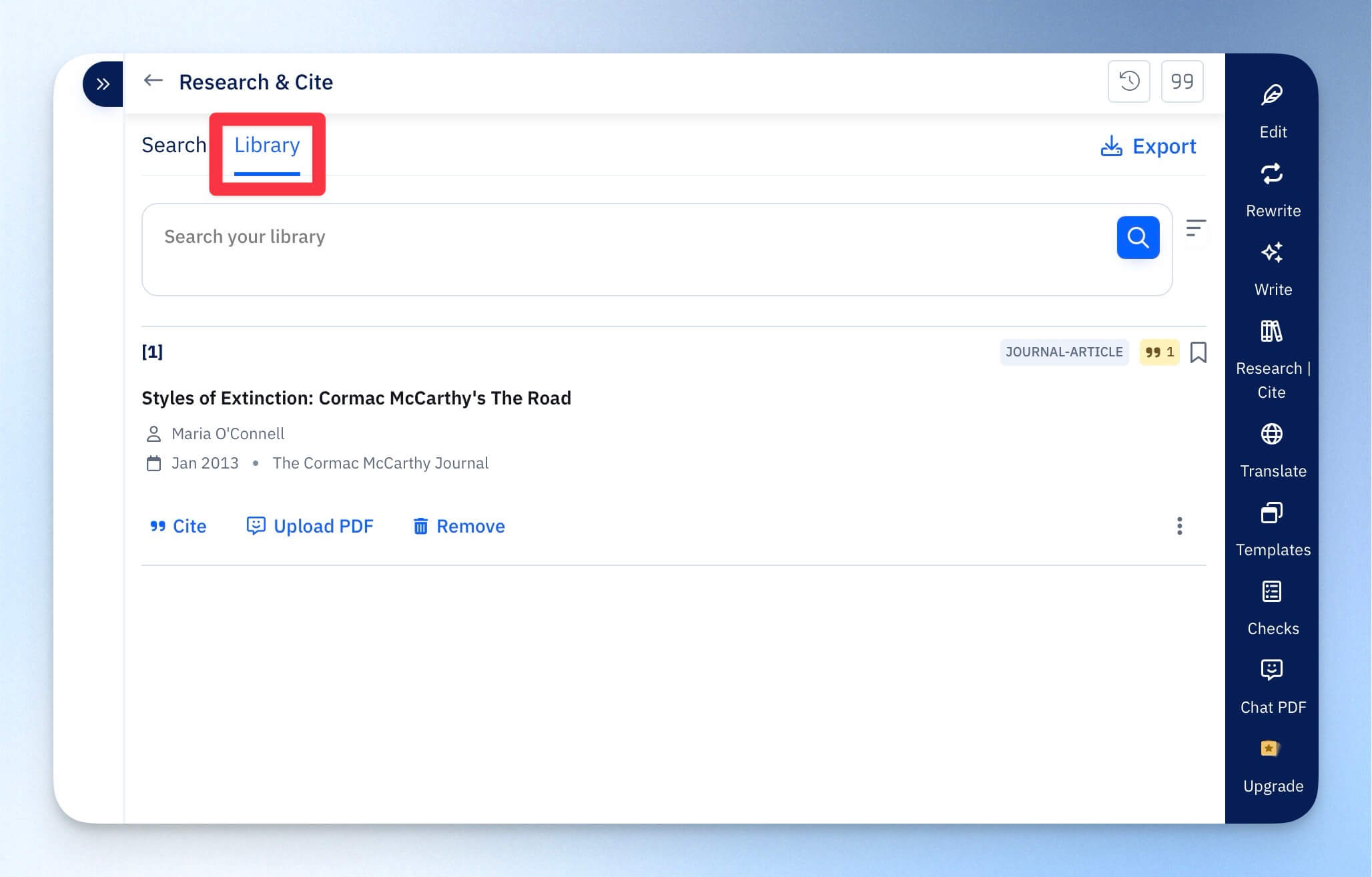The image size is (1372, 877).
Task: Open the history clock icon
Action: point(1128,81)
